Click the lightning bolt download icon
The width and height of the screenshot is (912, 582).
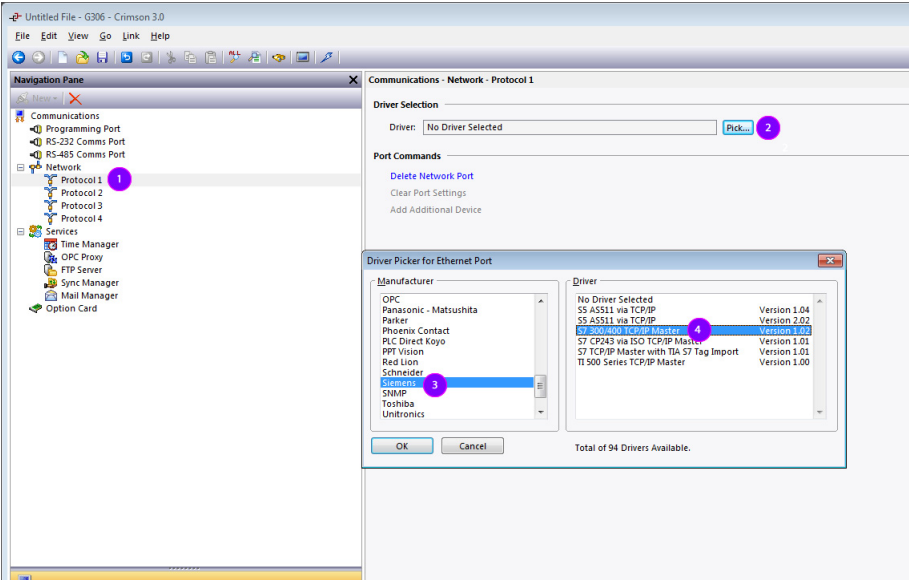[x=327, y=57]
